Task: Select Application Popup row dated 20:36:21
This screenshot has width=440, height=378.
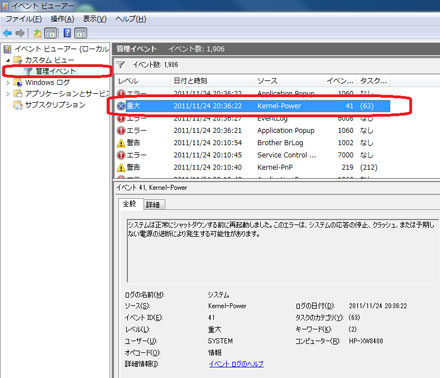Action: [x=253, y=131]
